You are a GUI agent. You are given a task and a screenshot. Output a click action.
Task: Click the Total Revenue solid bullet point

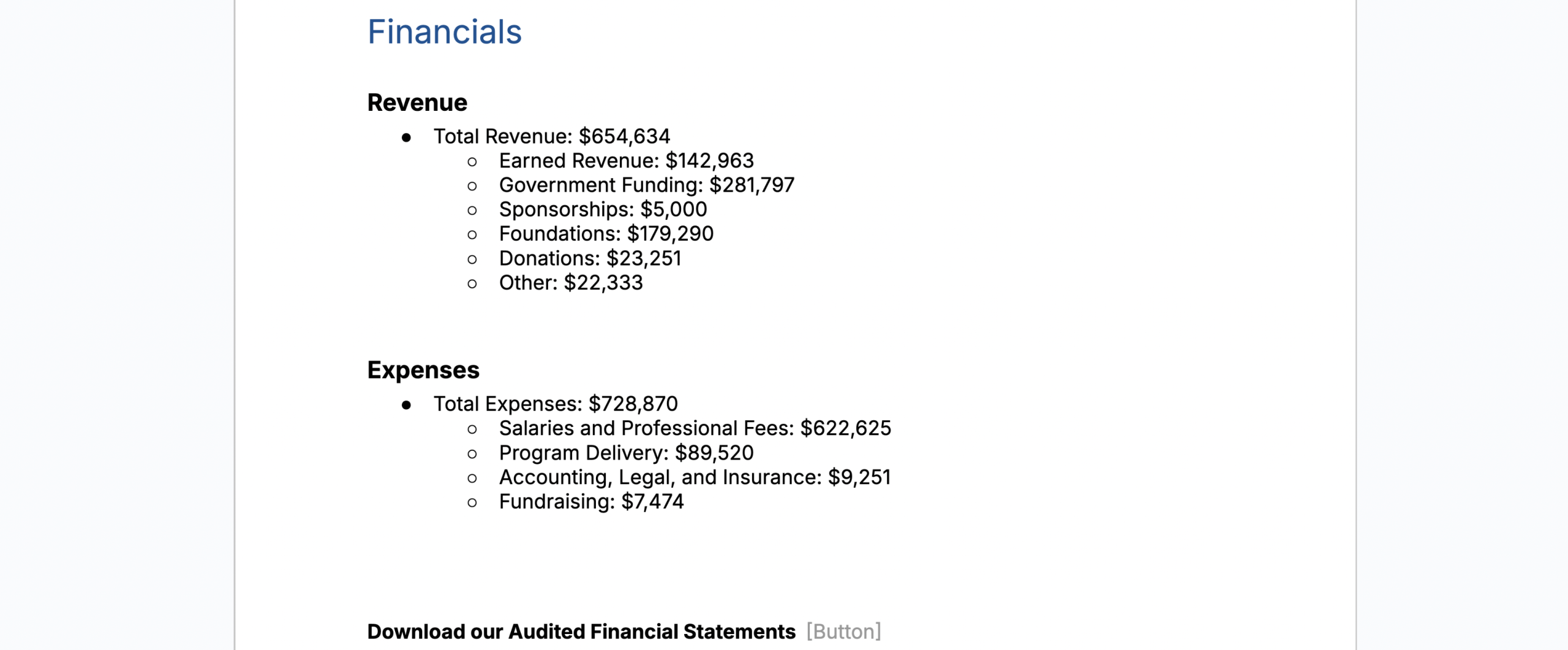click(406, 137)
